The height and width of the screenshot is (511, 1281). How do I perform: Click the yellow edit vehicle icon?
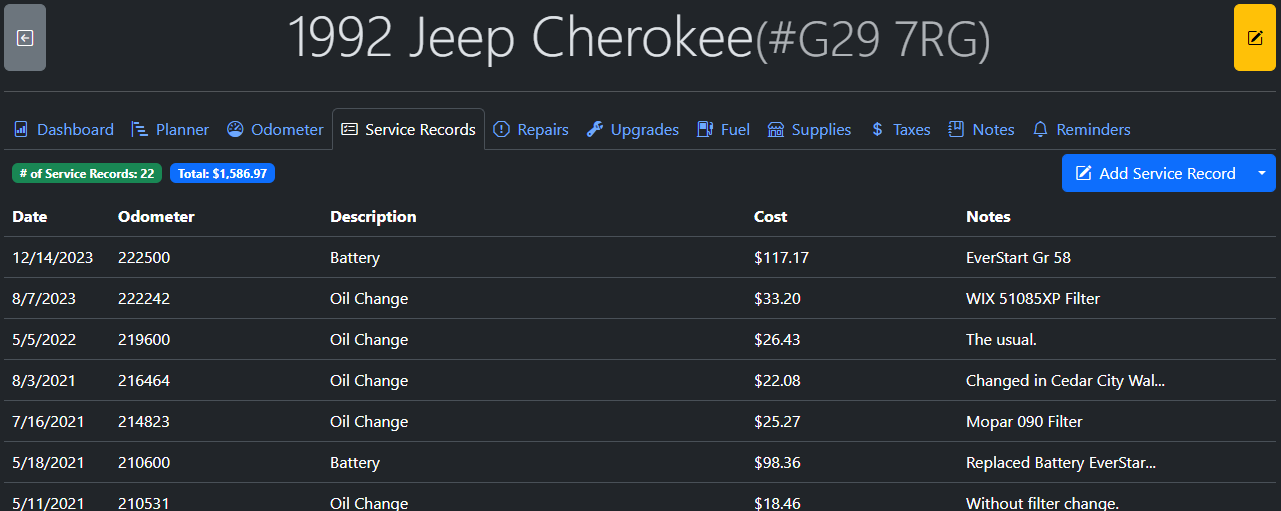(1254, 38)
